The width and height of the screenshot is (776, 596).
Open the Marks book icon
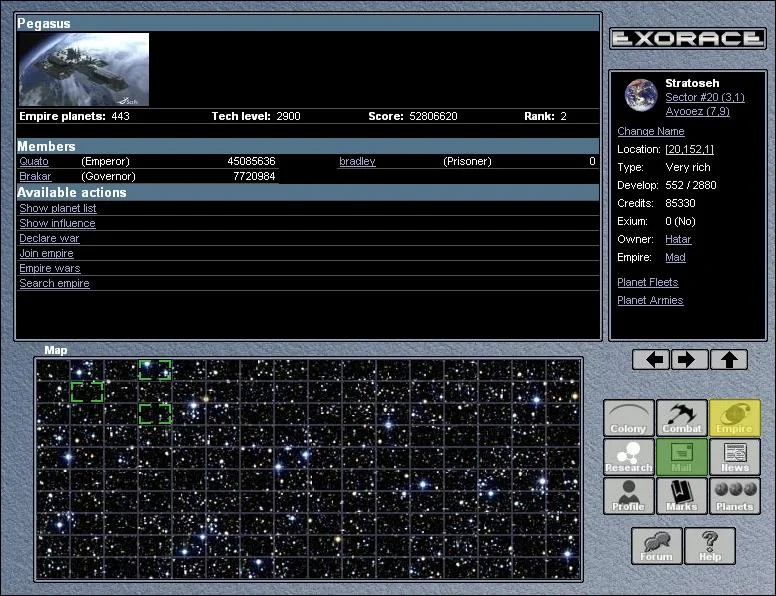click(682, 496)
